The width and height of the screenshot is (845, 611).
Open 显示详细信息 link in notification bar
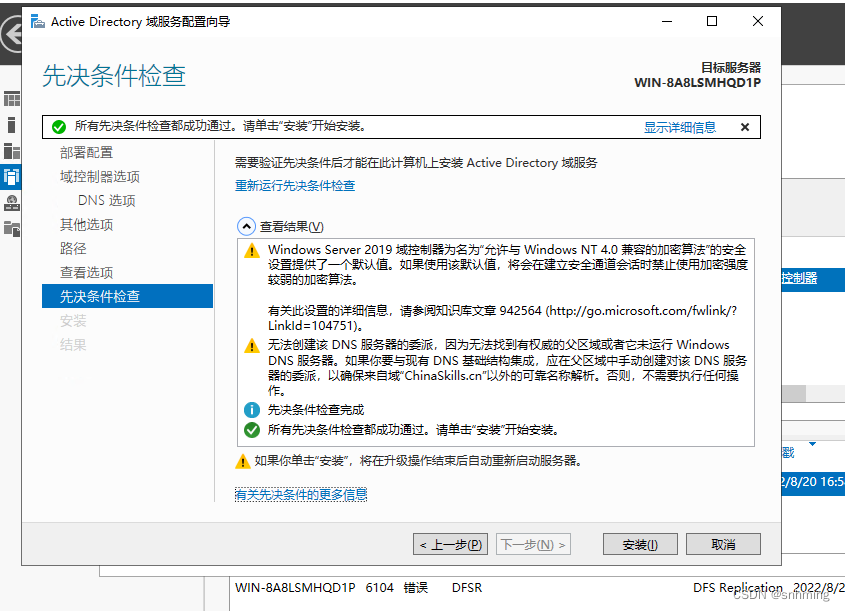coord(680,127)
